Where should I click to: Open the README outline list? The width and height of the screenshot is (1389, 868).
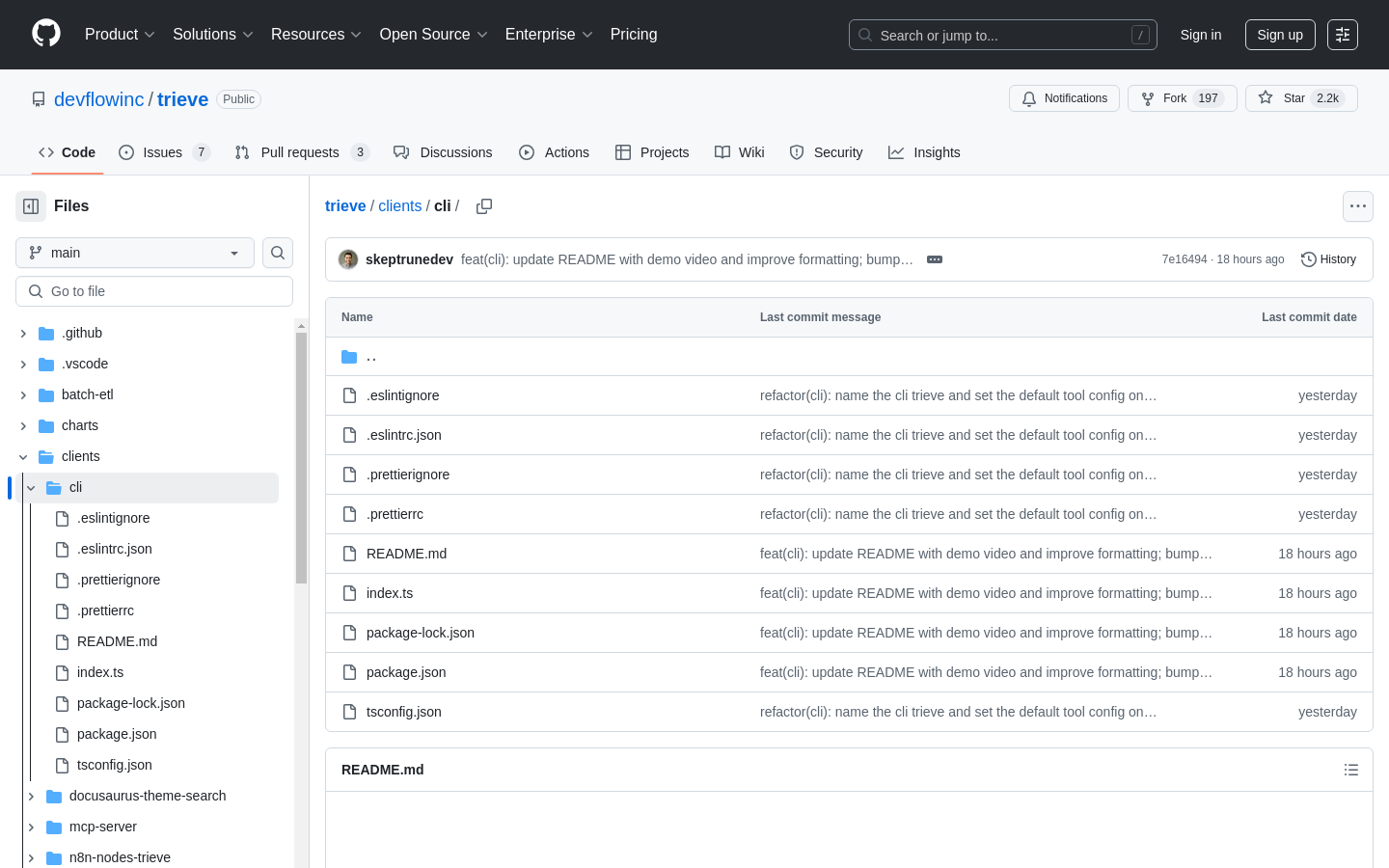tap(1351, 770)
